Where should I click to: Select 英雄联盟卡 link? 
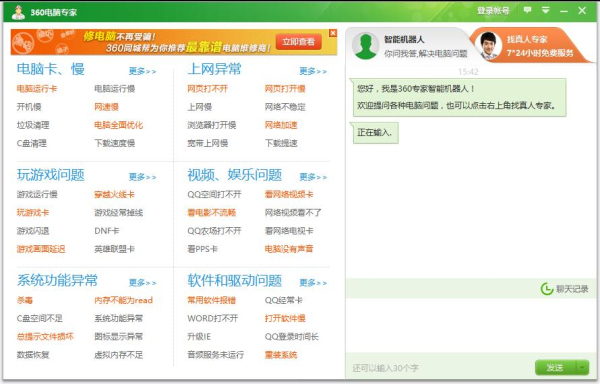tap(114, 249)
